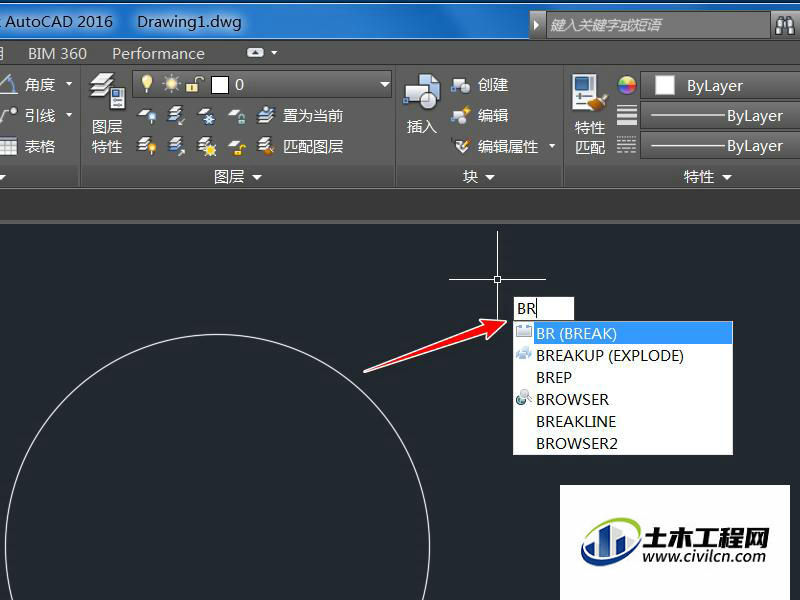
Task: Click the Create block (创建) button
Action: 480,85
